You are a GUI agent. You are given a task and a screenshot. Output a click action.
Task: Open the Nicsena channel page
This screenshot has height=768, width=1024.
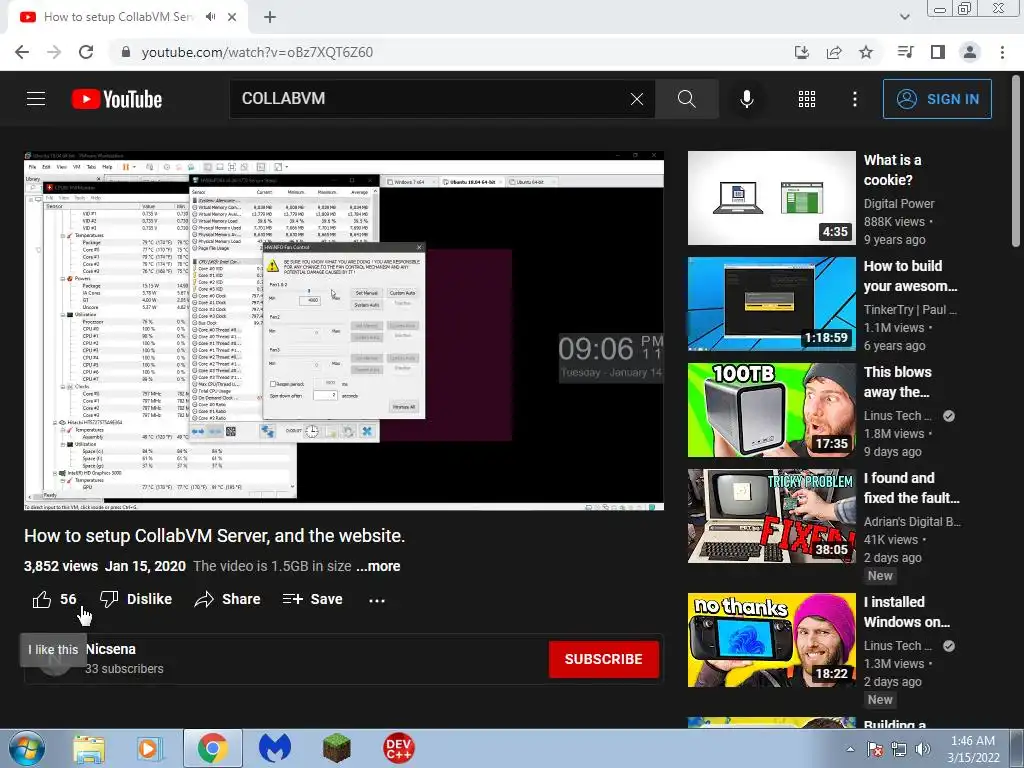(111, 649)
